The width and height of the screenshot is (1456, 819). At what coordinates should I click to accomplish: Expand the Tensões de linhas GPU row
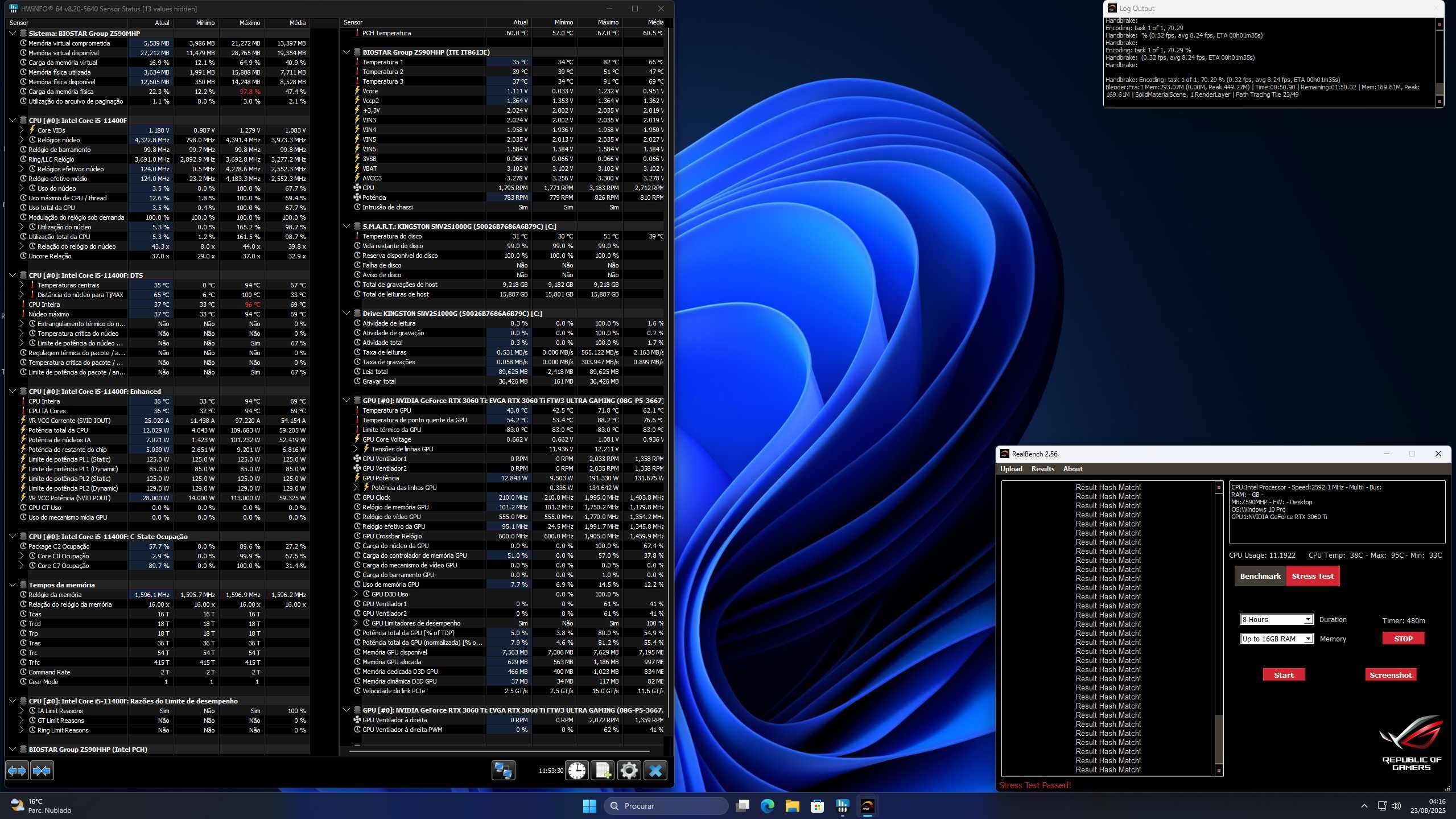356,449
